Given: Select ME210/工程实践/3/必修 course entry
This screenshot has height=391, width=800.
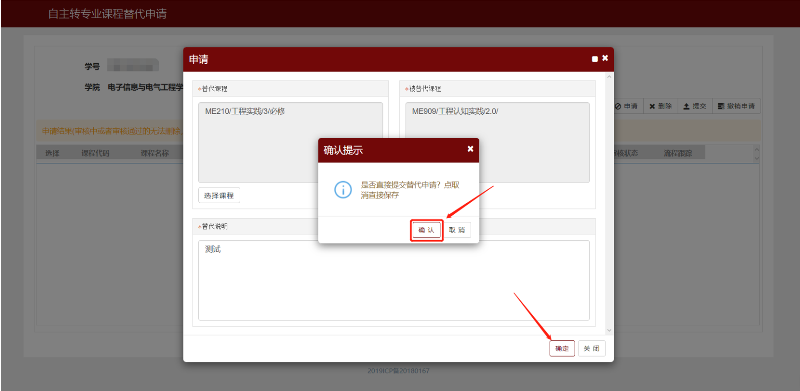Looking at the screenshot, I should pos(244,111).
